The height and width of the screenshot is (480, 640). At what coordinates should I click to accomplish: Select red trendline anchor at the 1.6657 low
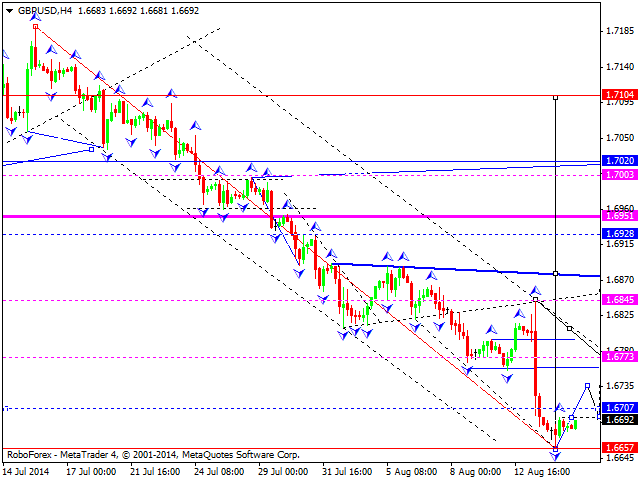point(556,449)
